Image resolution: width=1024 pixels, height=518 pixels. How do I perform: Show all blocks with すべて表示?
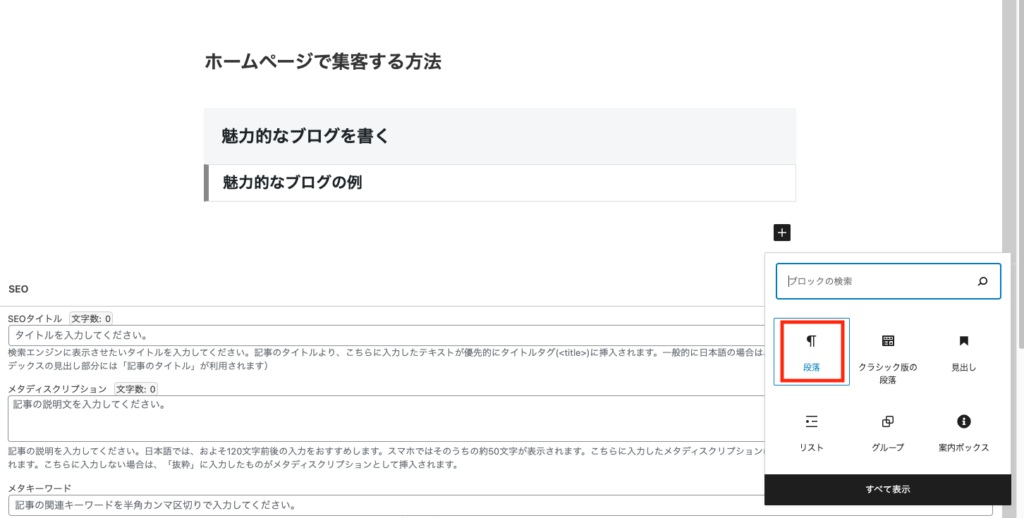coord(888,489)
